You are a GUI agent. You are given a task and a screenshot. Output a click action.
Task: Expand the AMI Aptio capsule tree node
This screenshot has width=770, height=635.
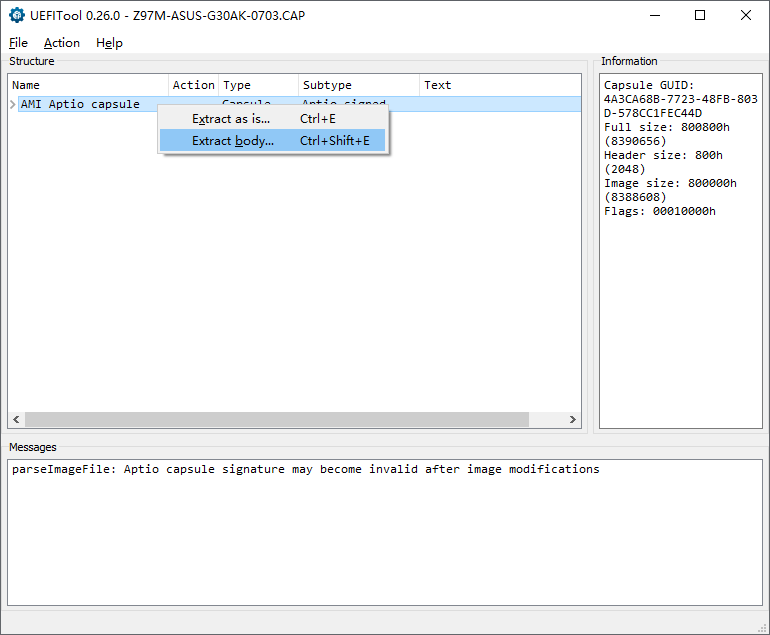[13, 104]
